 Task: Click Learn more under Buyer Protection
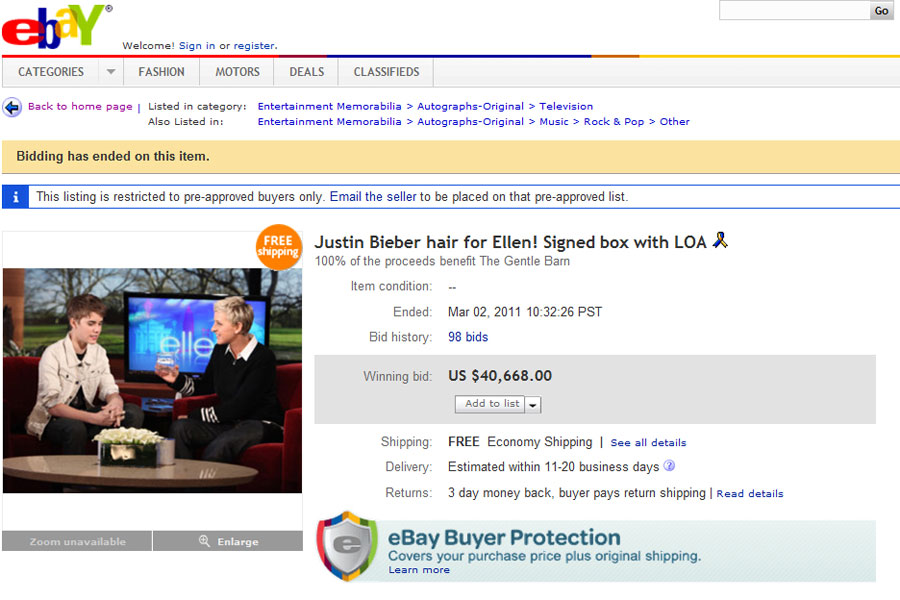419,570
